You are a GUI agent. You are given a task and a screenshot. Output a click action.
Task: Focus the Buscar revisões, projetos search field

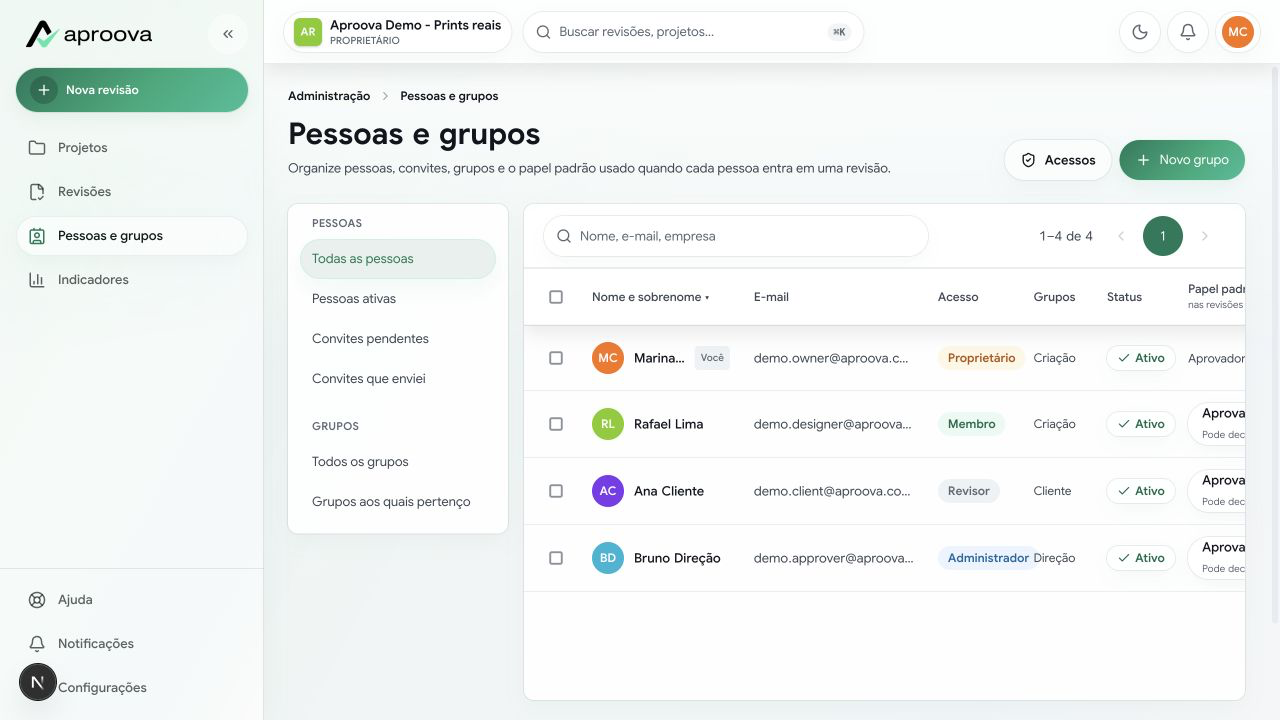tap(693, 32)
